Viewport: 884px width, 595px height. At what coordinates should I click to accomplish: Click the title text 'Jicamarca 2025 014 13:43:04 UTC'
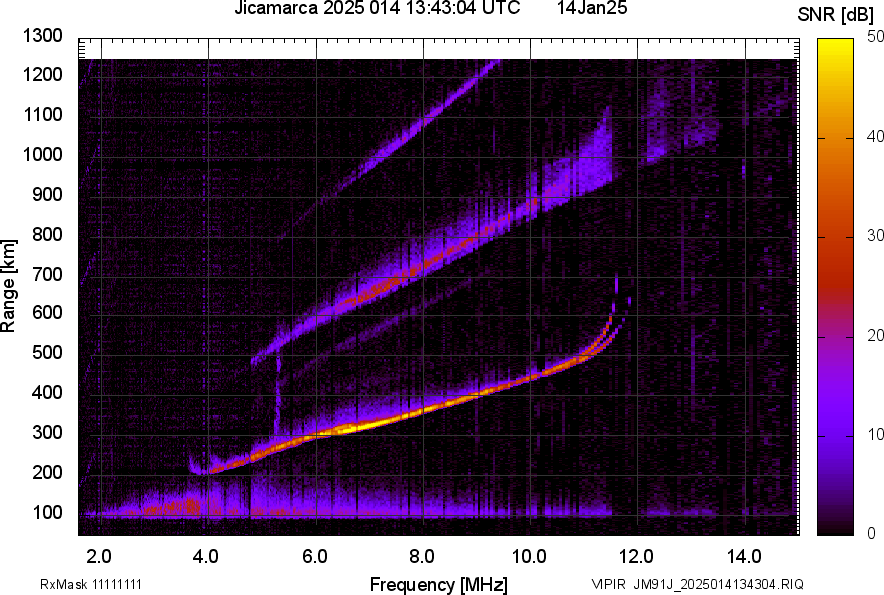coord(377,8)
